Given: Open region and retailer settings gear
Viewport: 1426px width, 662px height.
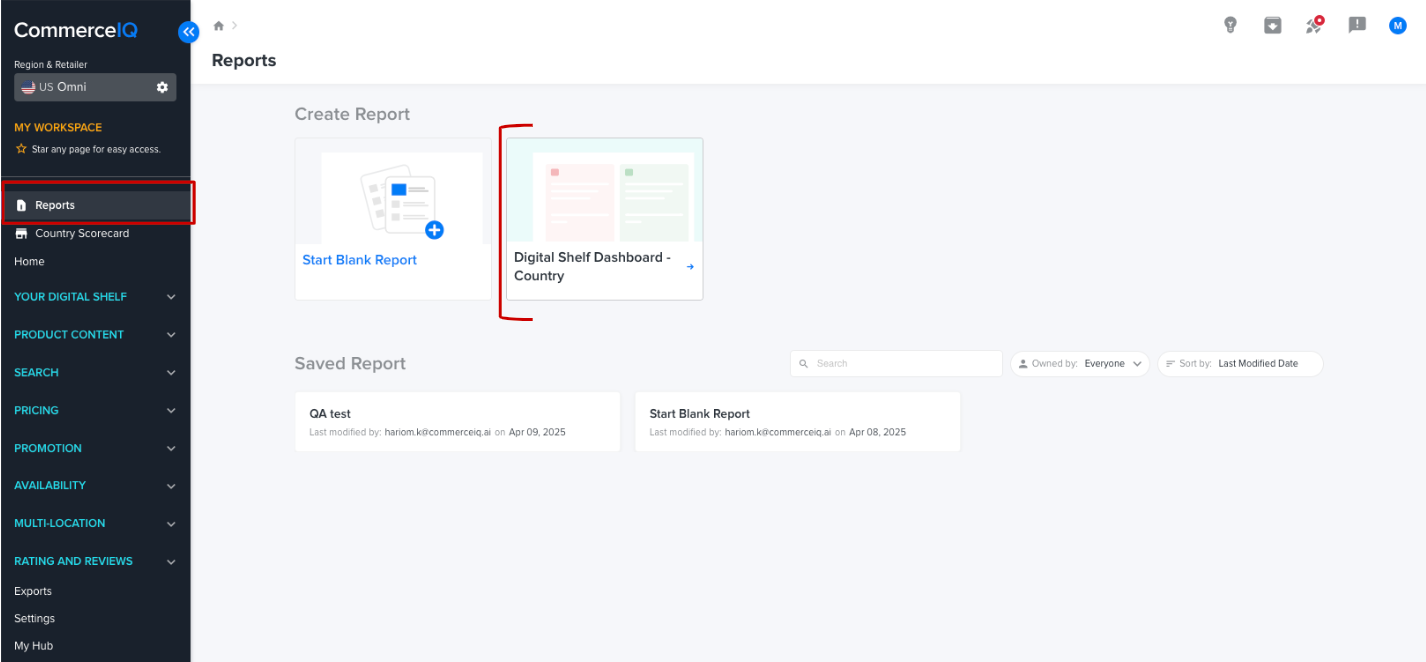Looking at the screenshot, I should coord(162,87).
